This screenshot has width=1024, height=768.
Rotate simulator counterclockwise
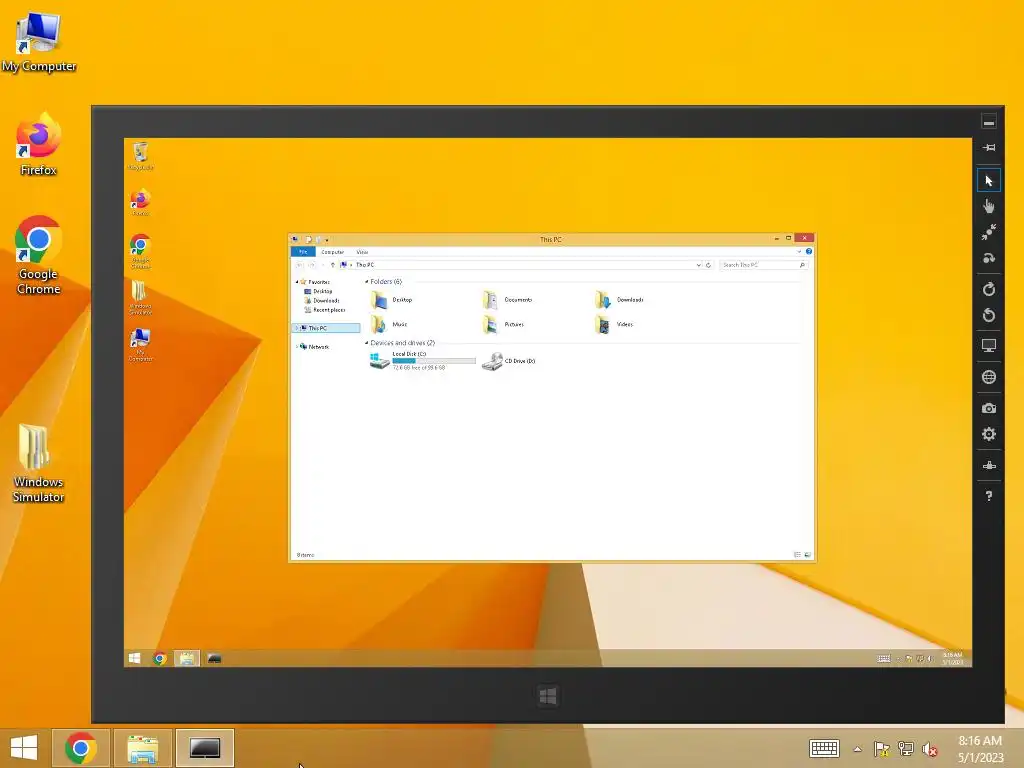(x=989, y=315)
